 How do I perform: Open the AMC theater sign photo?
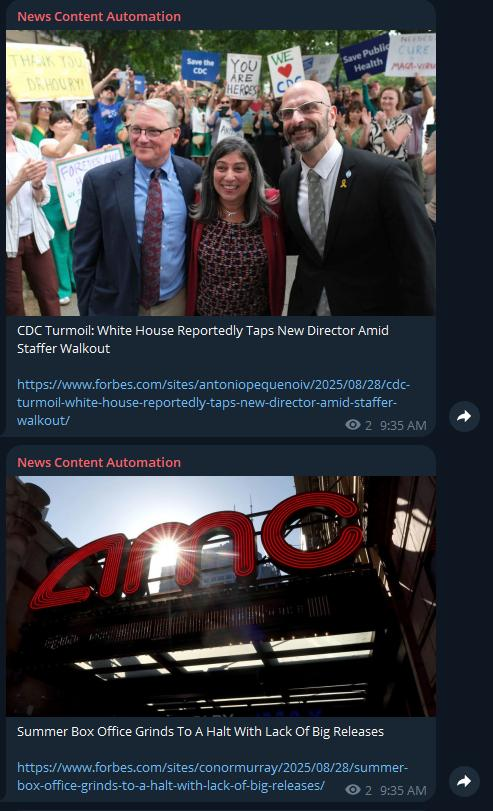click(x=221, y=596)
